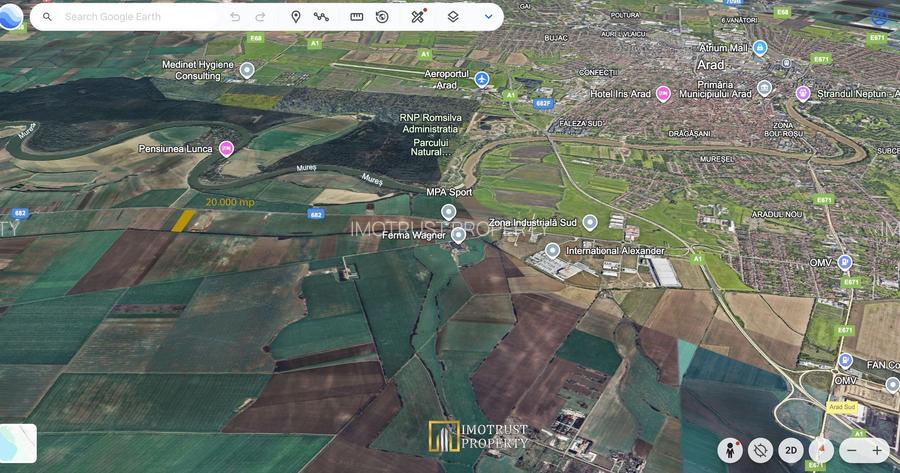Select Medinet Hygiene Consulting pin
The height and width of the screenshot is (473, 900).
tap(247, 70)
